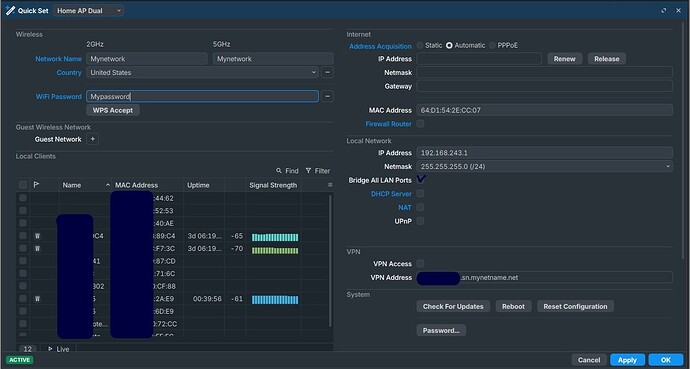The width and height of the screenshot is (690, 369).
Task: Click the Reboot button
Action: [513, 307]
